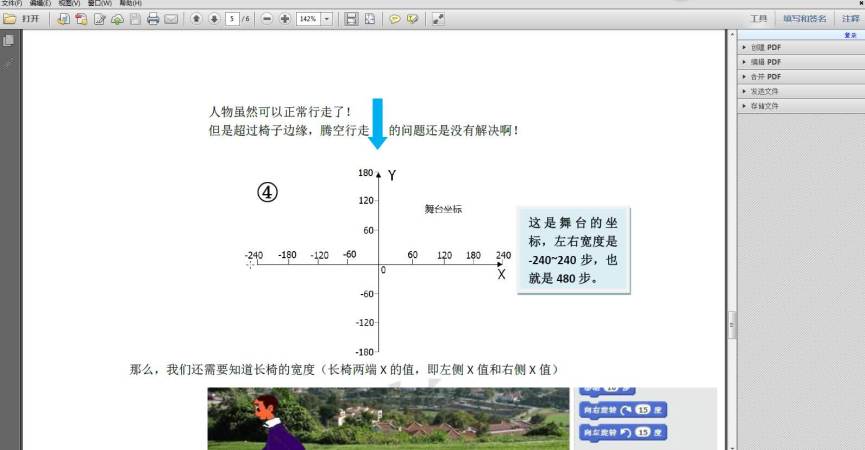Click the fit one full page icon

point(369,19)
